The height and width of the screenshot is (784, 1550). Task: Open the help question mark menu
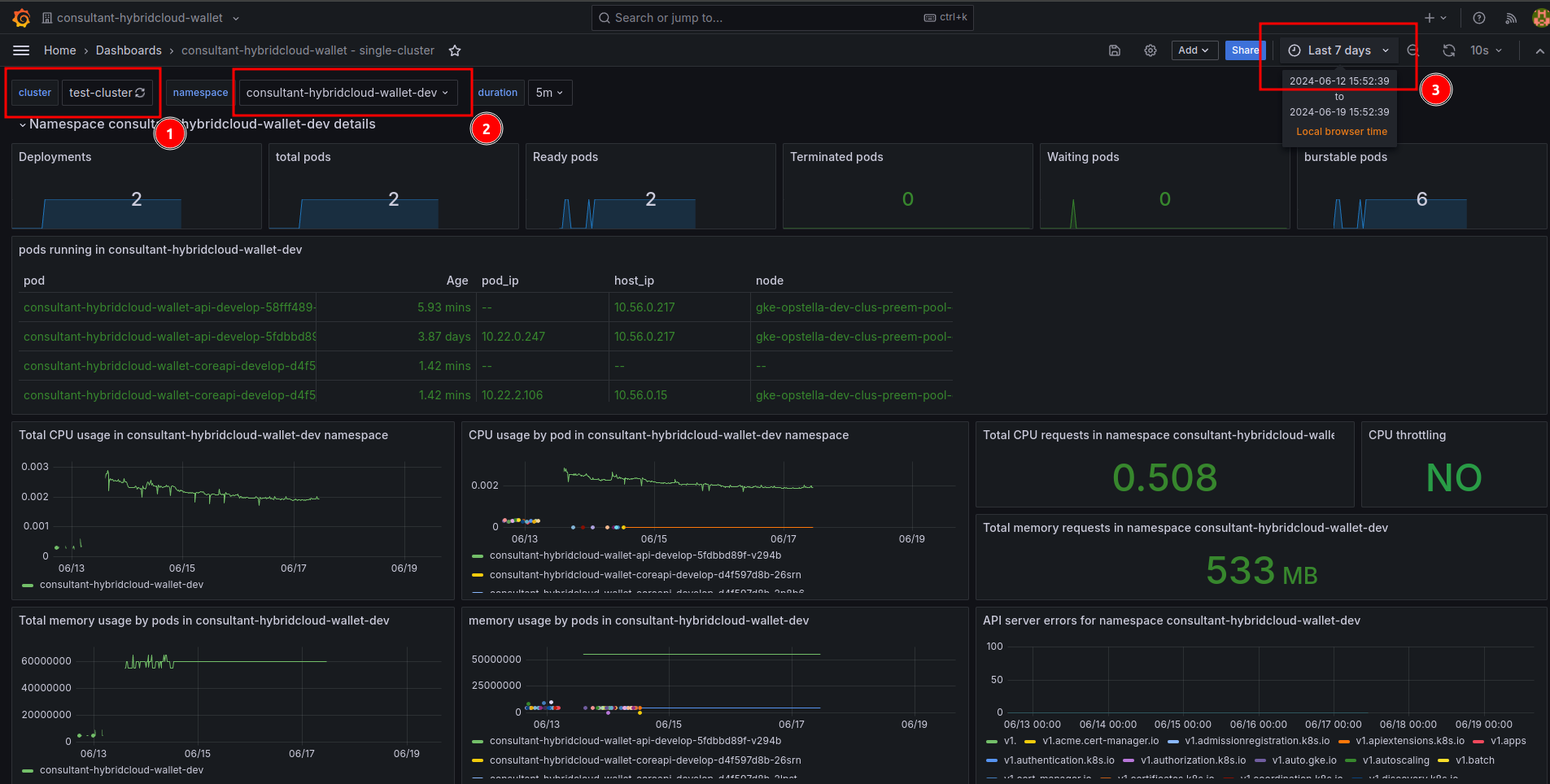pyautogui.click(x=1479, y=18)
